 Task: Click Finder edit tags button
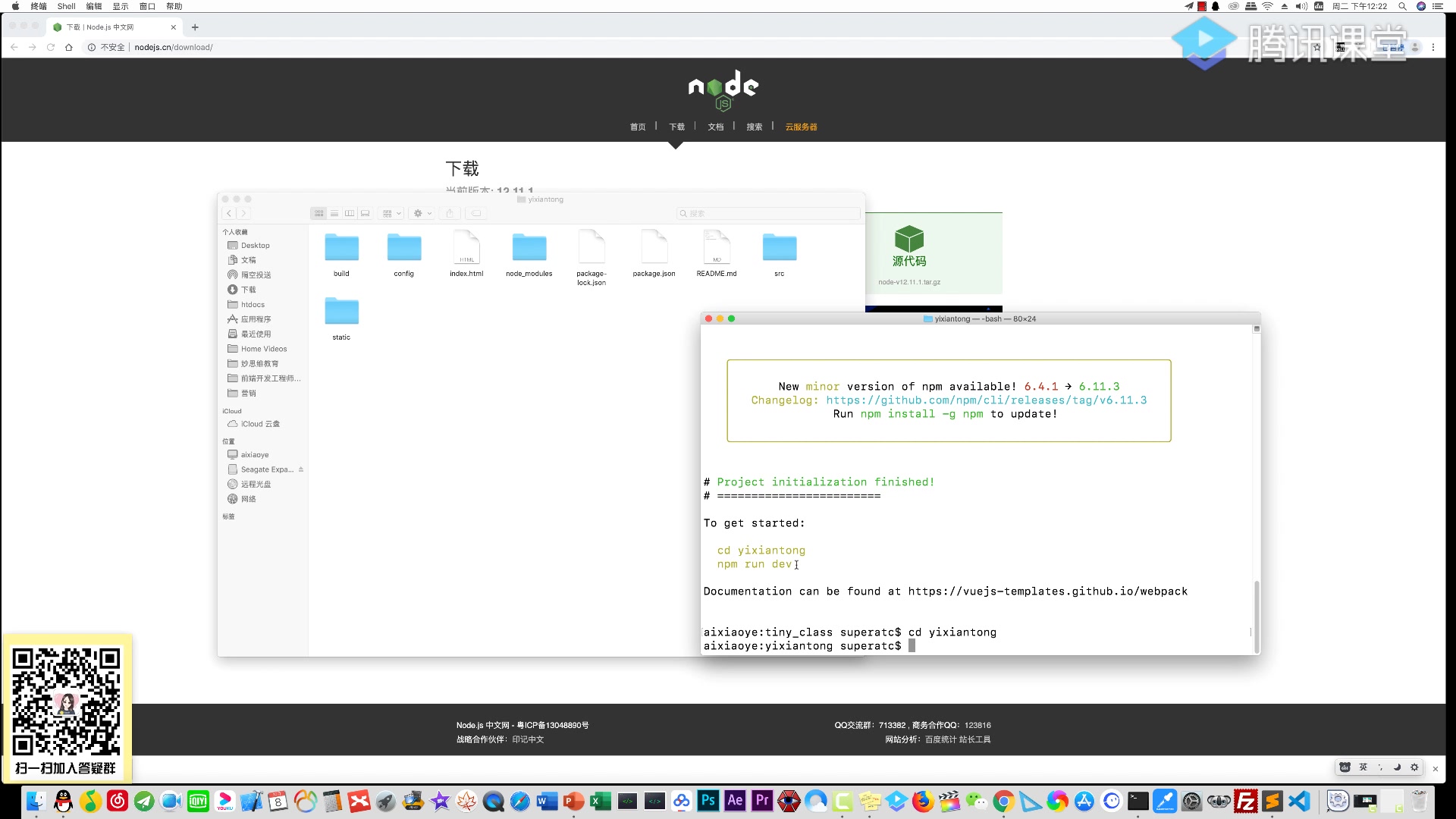pos(476,214)
